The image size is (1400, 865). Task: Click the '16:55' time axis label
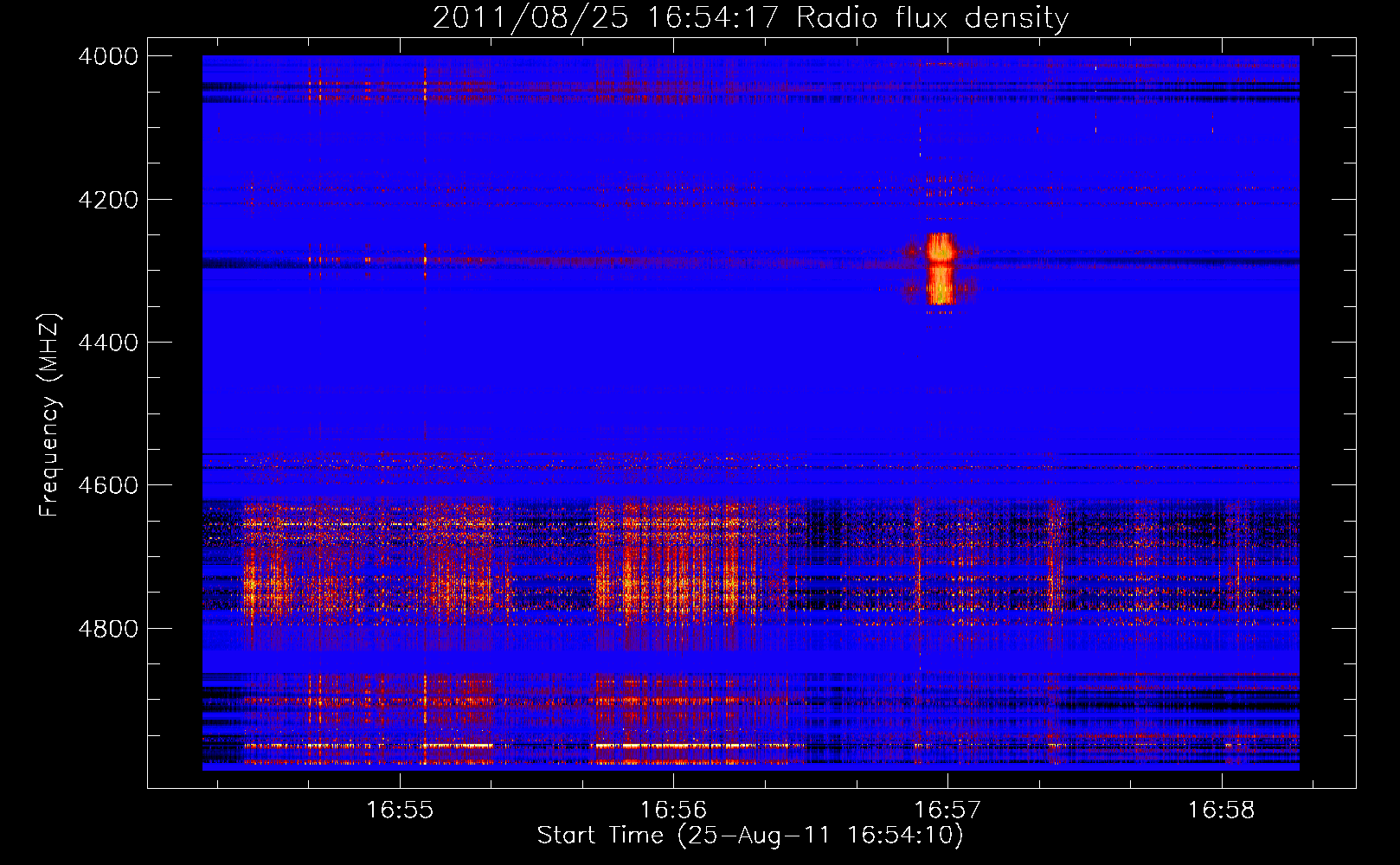pyautogui.click(x=399, y=811)
